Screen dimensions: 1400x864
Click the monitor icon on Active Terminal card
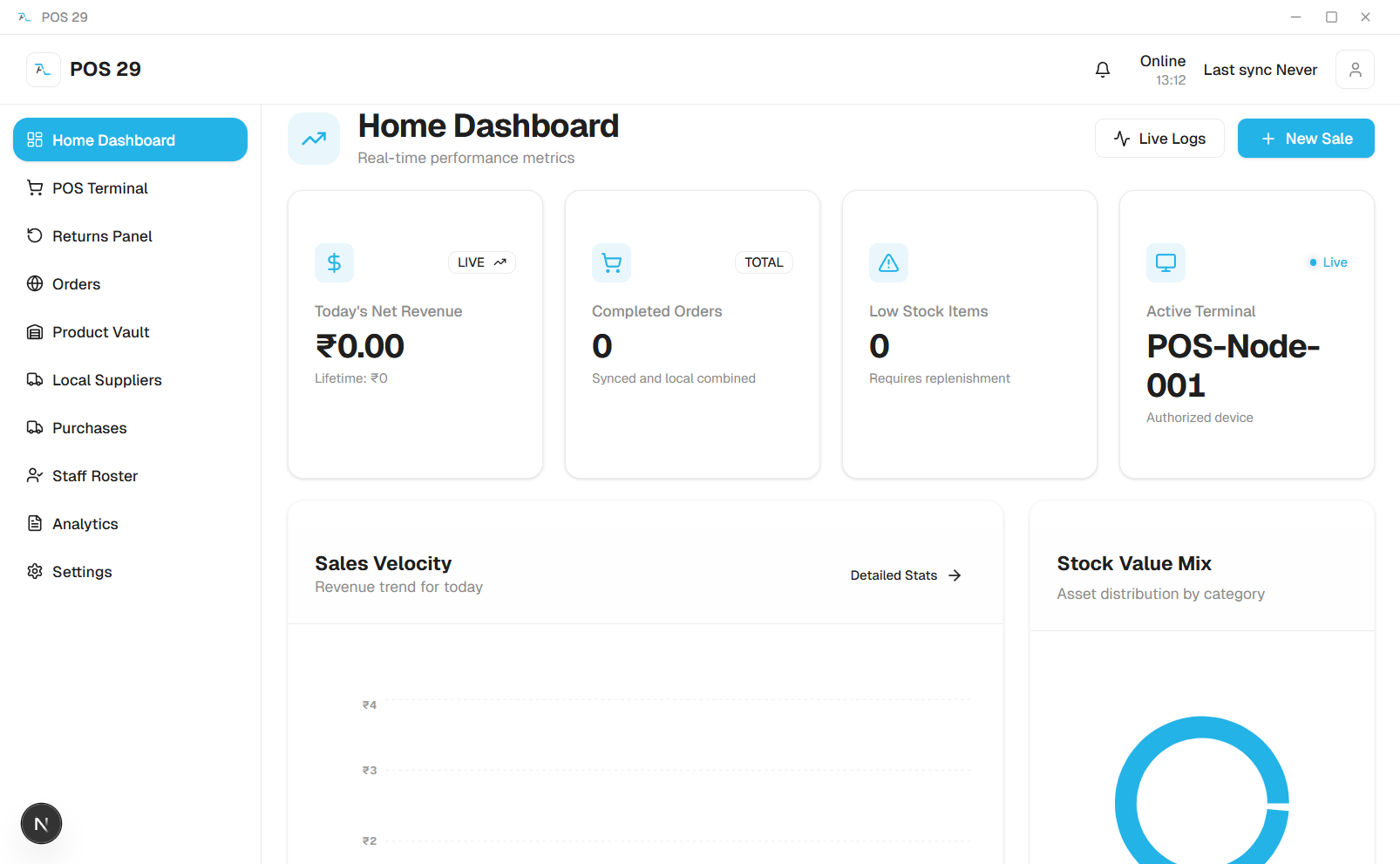pyautogui.click(x=1166, y=262)
